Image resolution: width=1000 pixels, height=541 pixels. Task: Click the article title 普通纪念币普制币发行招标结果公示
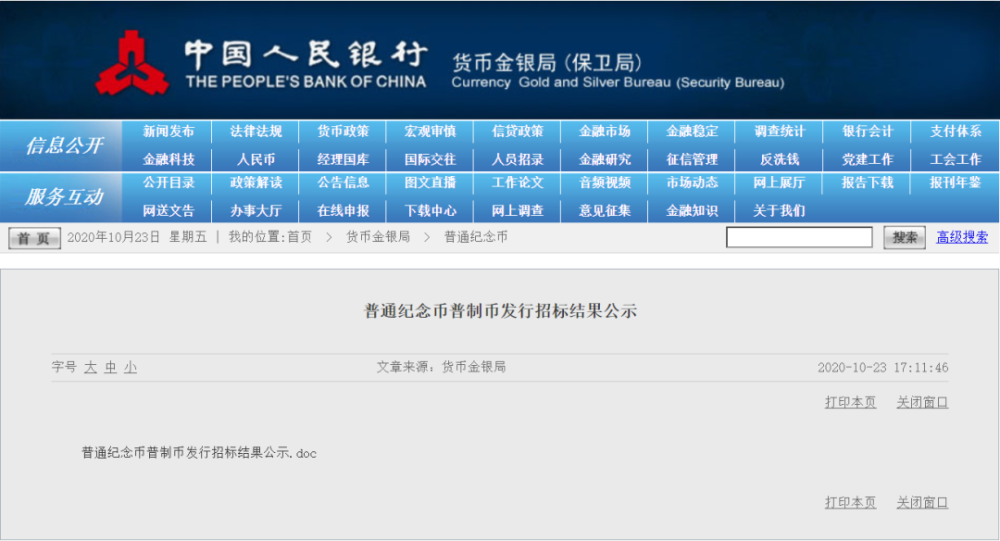[x=500, y=311]
